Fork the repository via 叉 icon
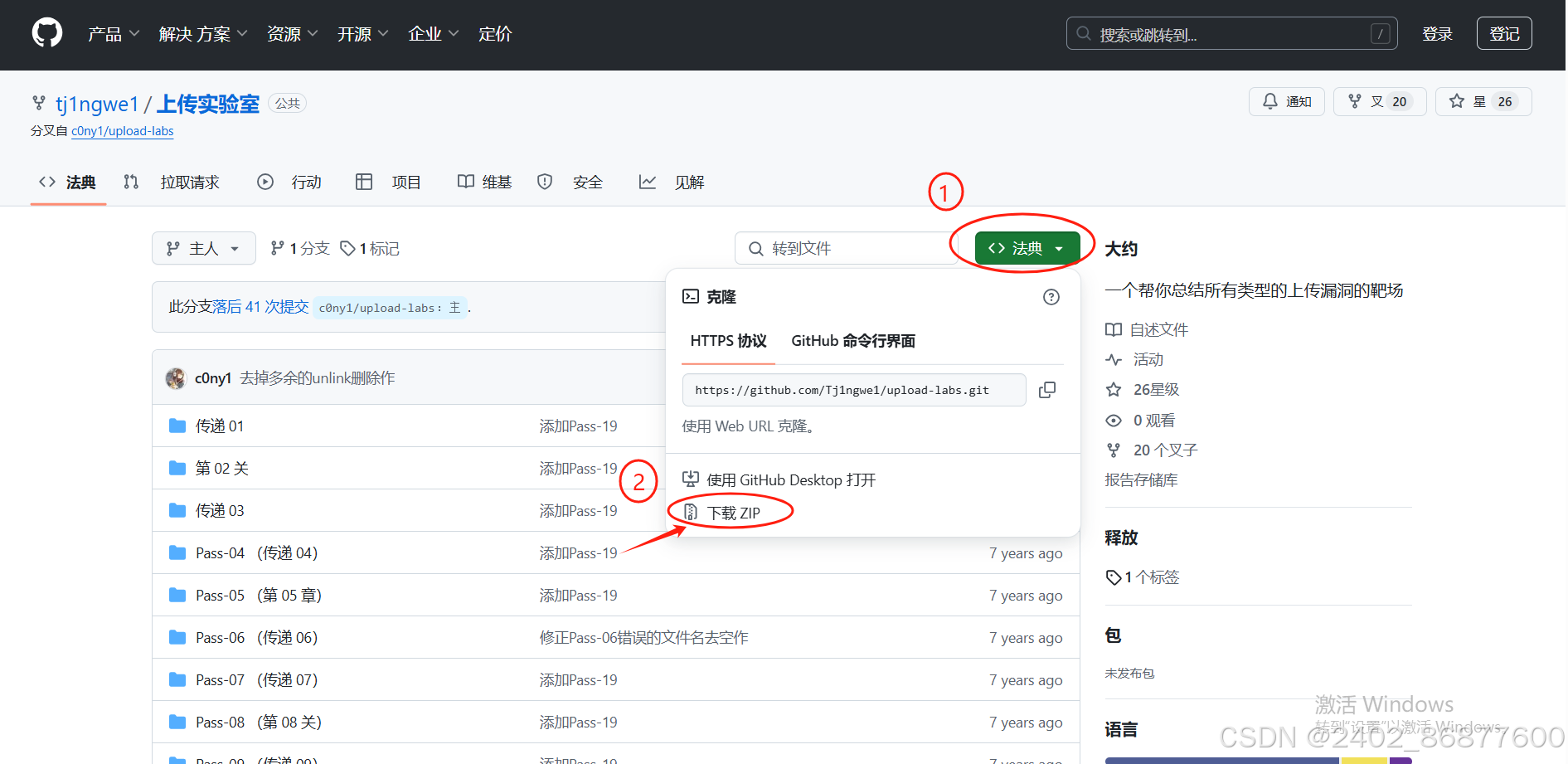 click(1379, 101)
